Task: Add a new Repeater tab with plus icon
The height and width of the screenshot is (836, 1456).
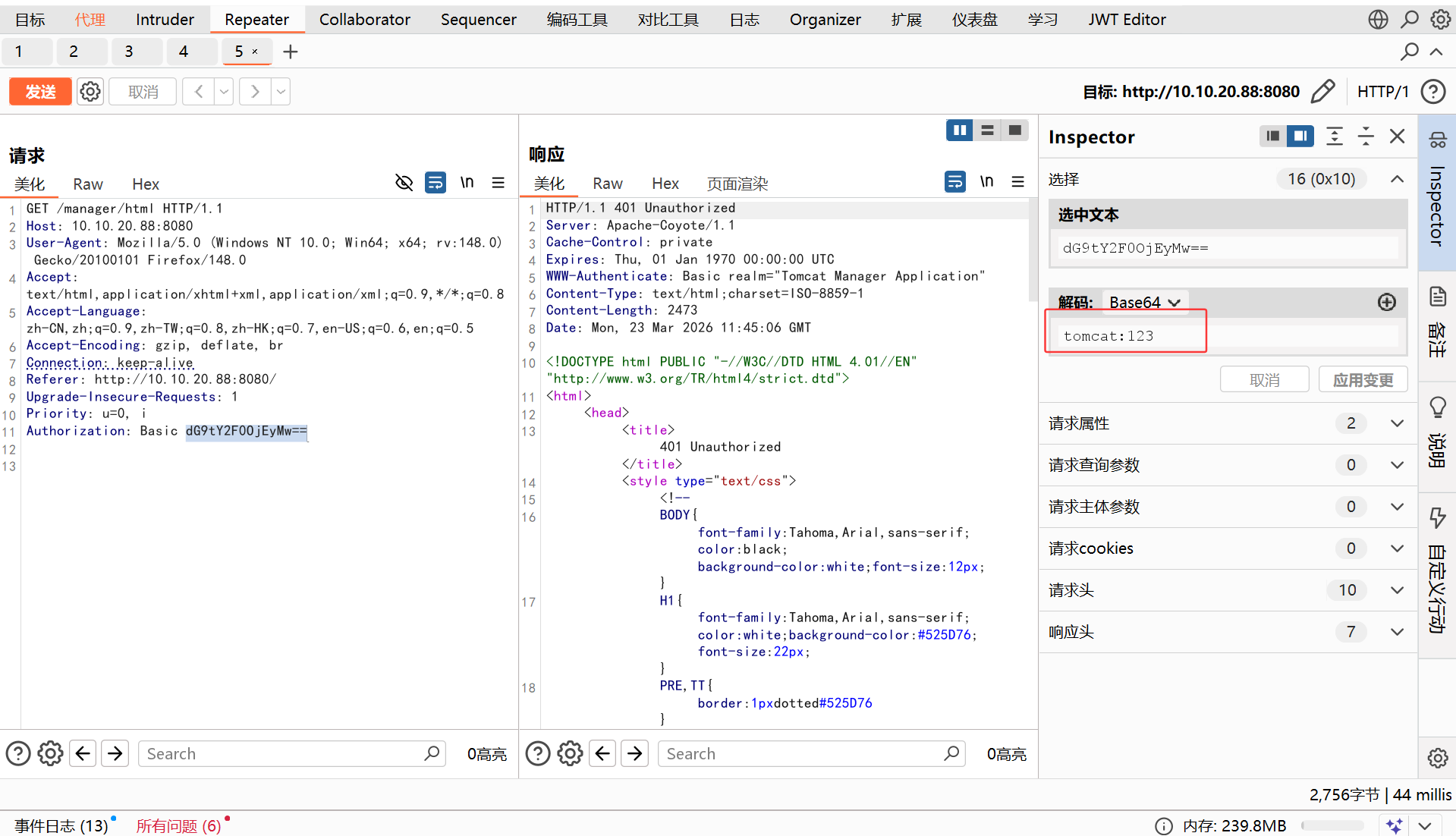Action: (x=290, y=52)
